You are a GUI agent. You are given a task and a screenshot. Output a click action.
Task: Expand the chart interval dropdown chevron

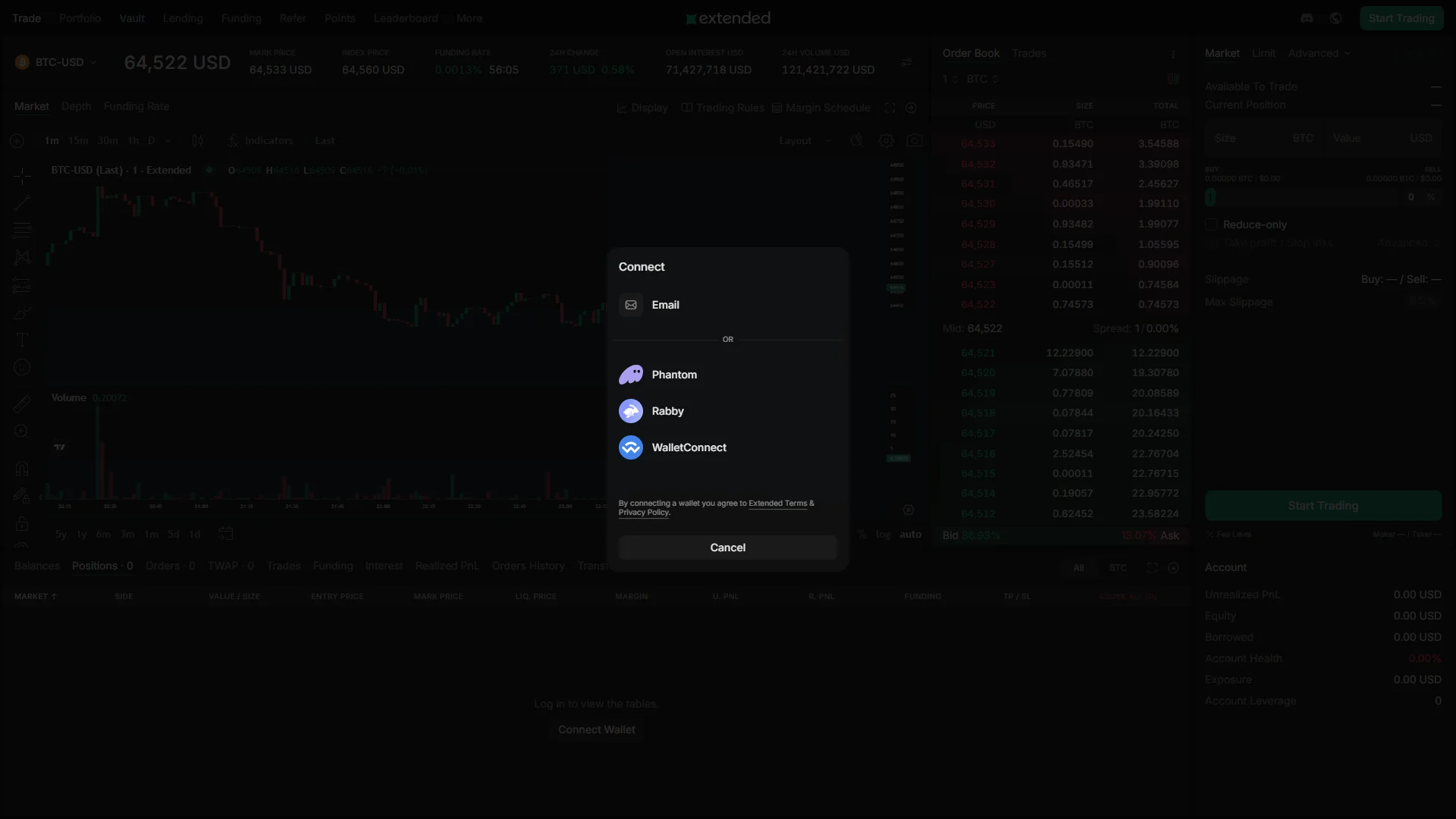coord(168,141)
